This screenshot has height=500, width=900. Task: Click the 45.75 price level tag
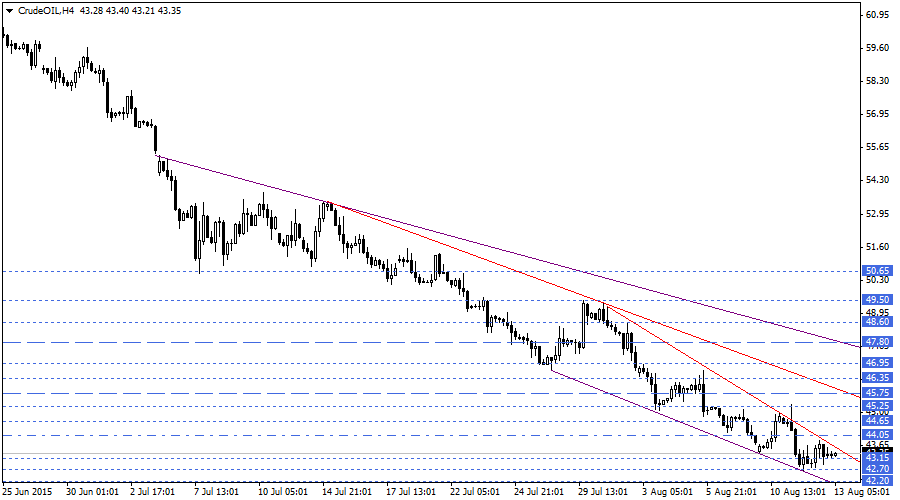pyautogui.click(x=878, y=393)
